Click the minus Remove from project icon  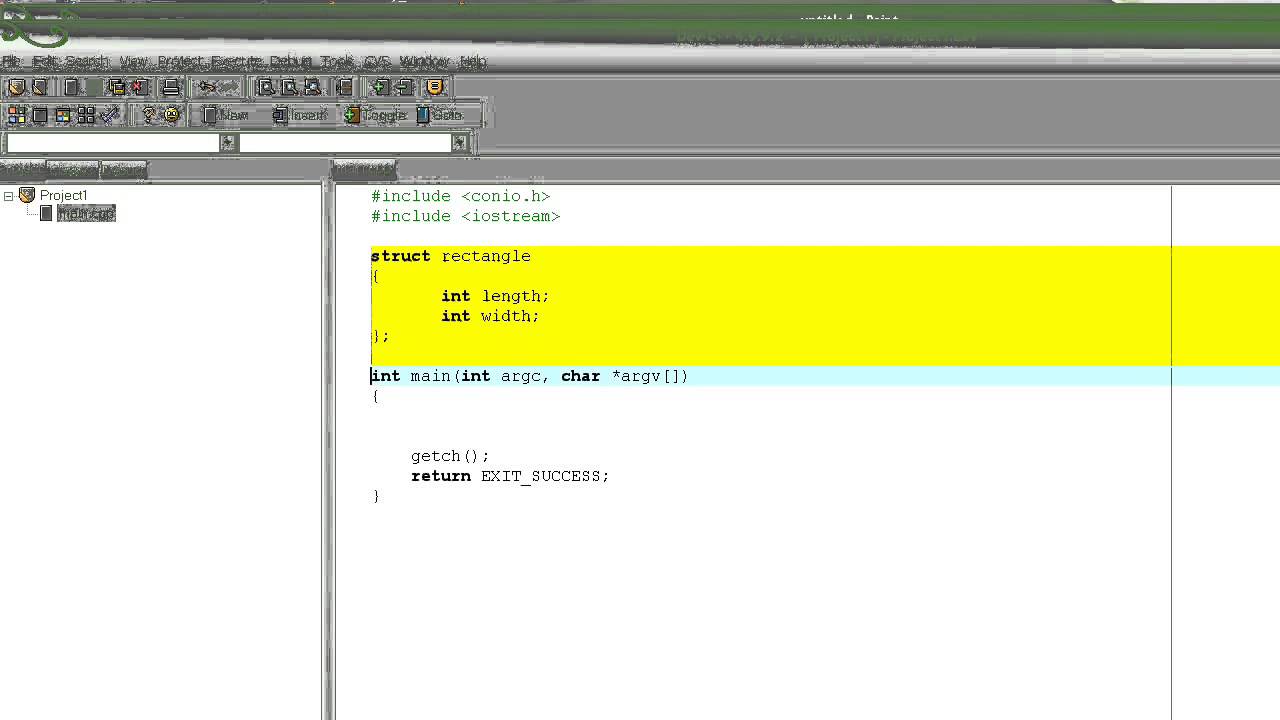[404, 87]
